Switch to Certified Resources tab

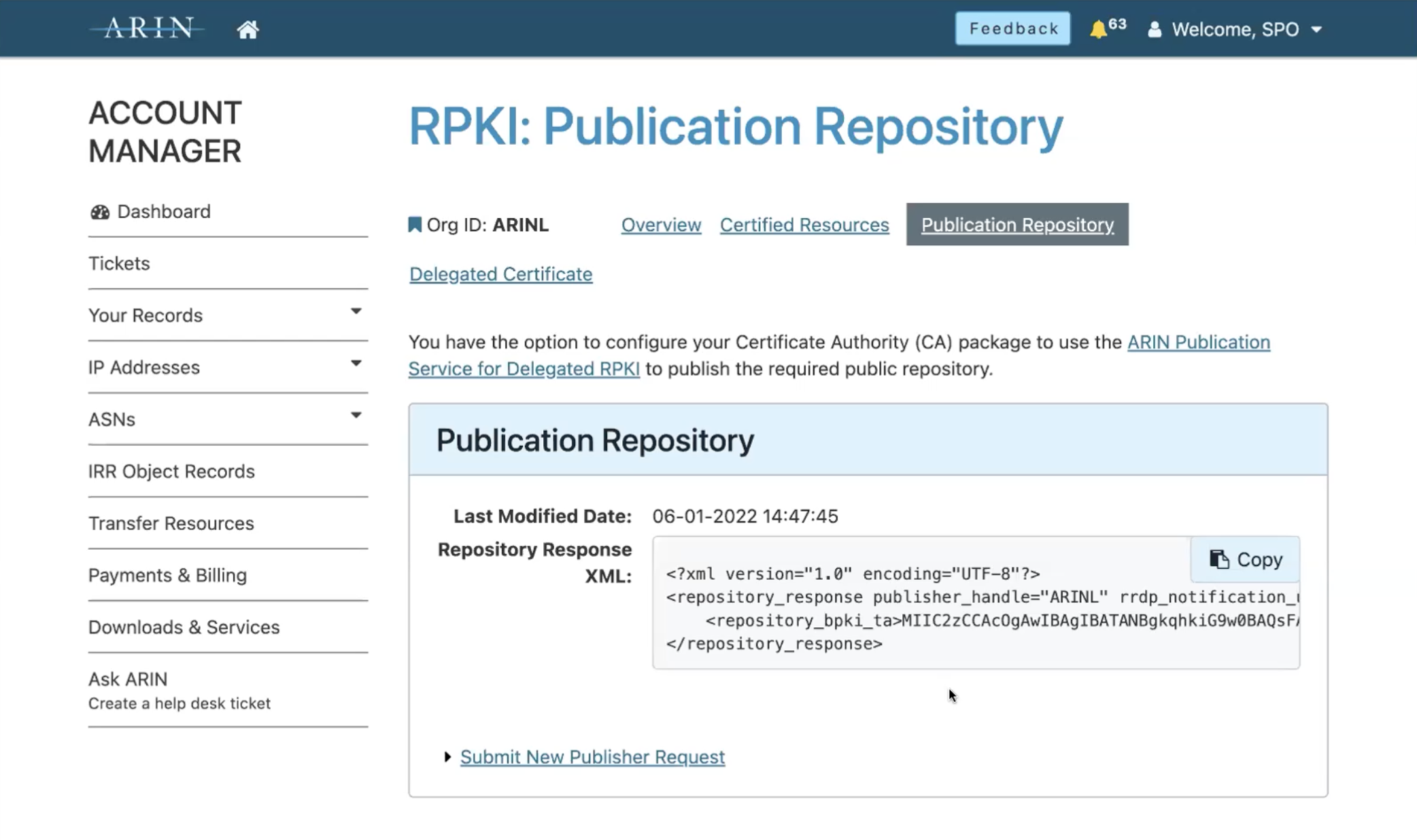(804, 225)
